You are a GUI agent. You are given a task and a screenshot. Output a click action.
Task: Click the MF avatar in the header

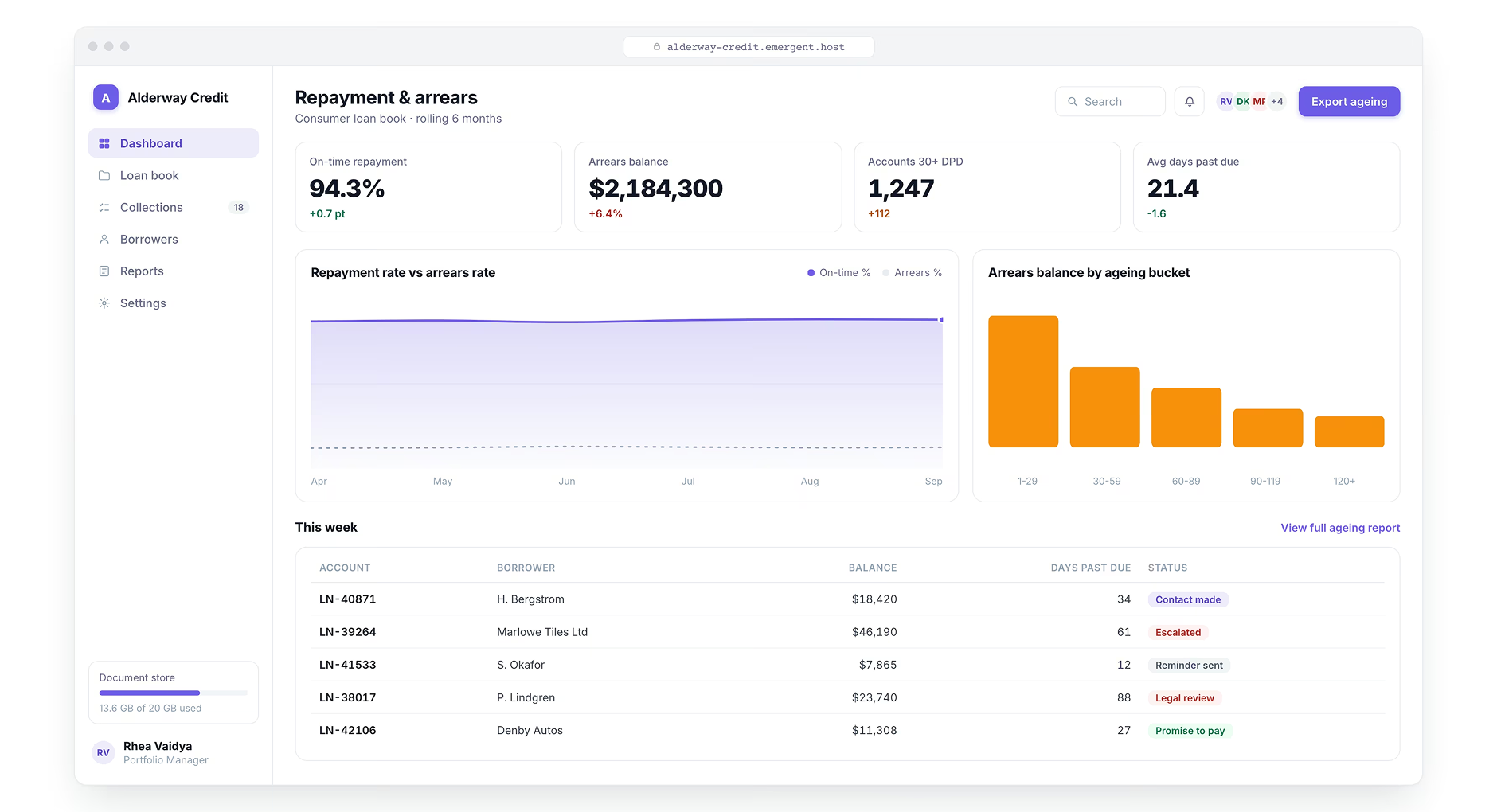point(1259,101)
